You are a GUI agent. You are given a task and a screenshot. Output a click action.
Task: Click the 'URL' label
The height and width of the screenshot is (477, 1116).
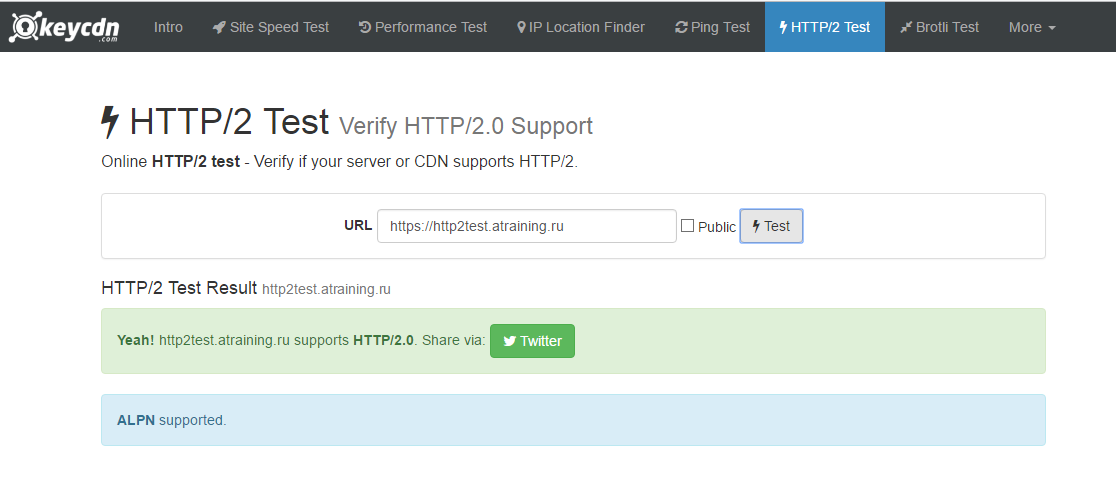[x=358, y=226]
